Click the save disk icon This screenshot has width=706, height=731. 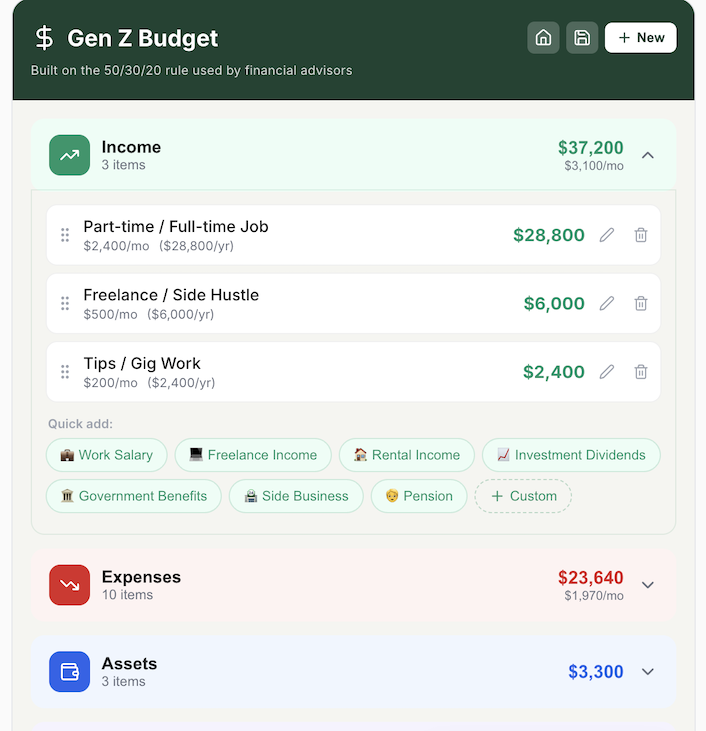(582, 38)
